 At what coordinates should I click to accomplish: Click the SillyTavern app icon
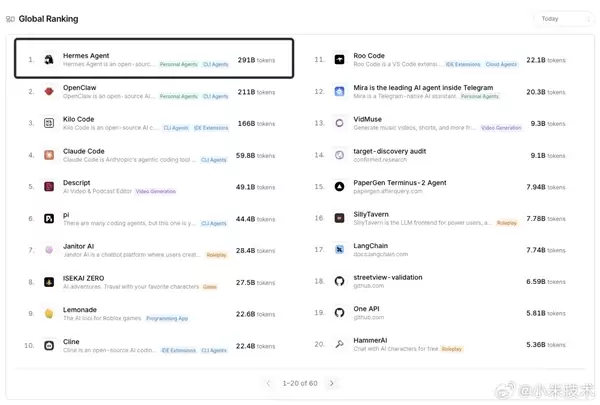(339, 218)
